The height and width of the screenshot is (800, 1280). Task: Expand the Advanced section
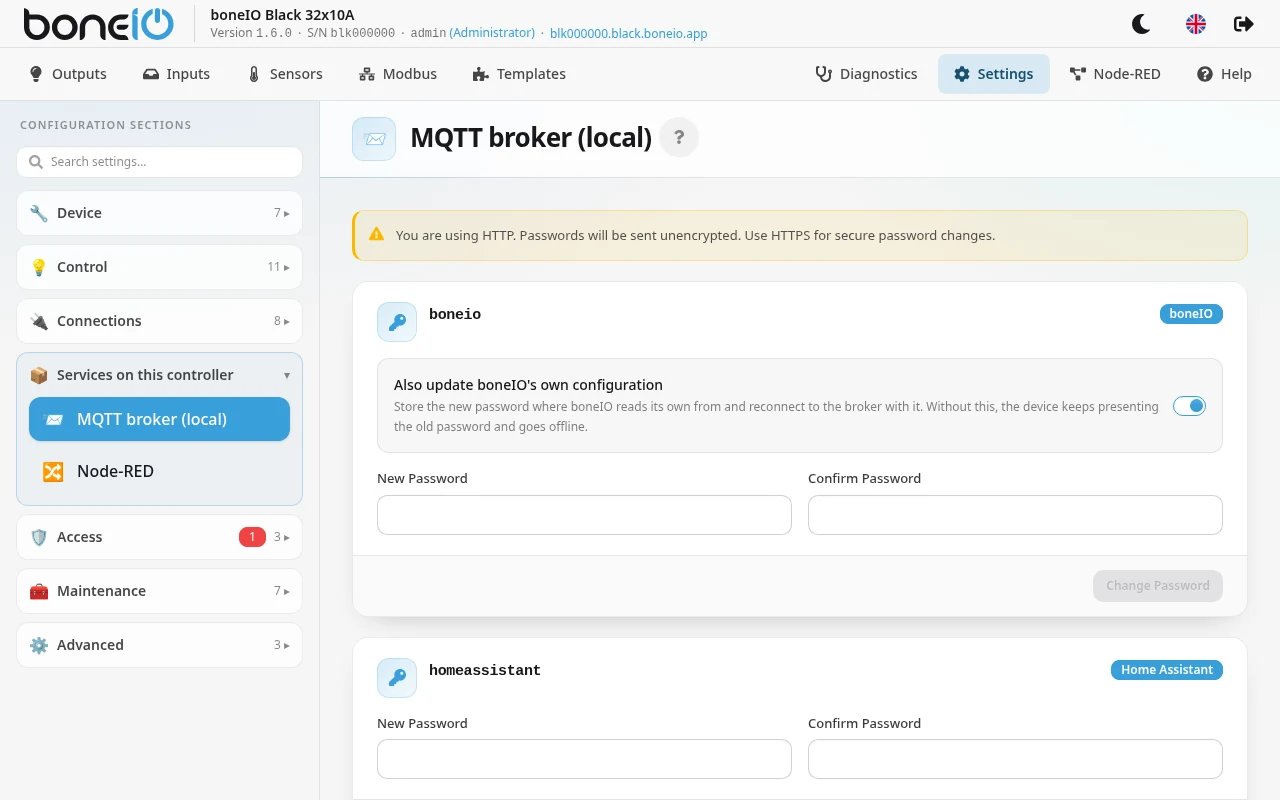coord(159,645)
